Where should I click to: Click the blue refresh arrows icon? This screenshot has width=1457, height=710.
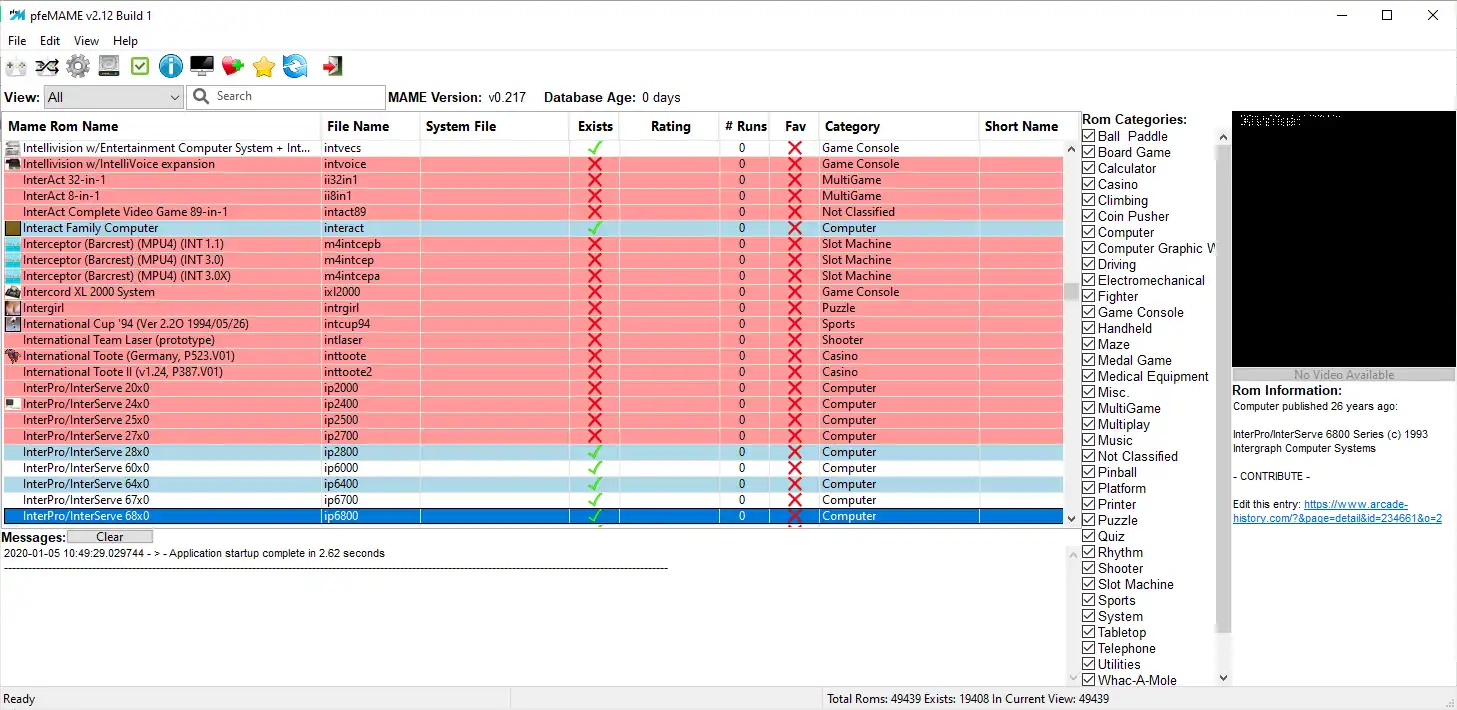click(x=295, y=67)
